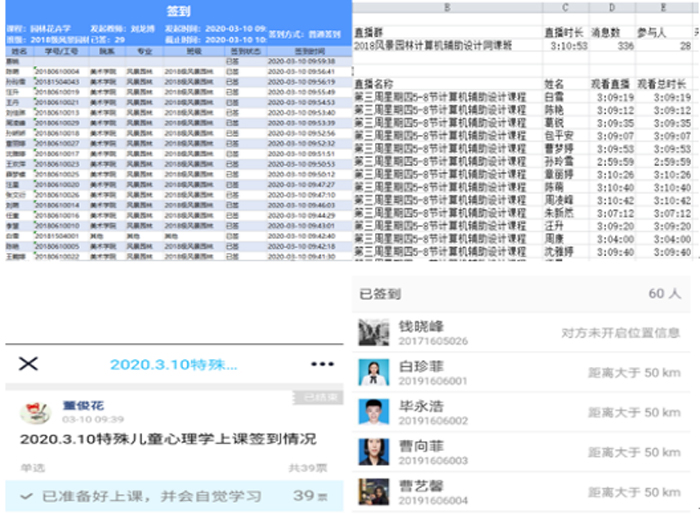Open 钱晓峰's avatar photo
This screenshot has width=700, height=517.
(x=374, y=333)
